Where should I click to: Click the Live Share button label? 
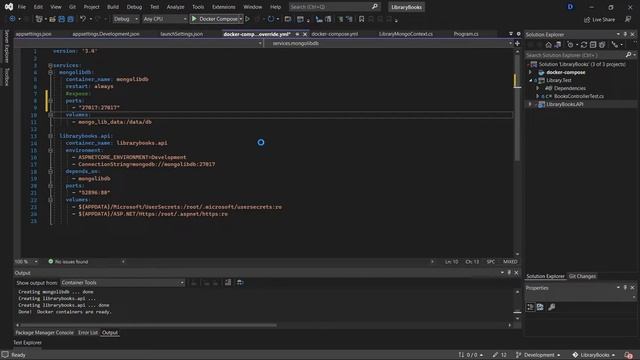coord(603,20)
